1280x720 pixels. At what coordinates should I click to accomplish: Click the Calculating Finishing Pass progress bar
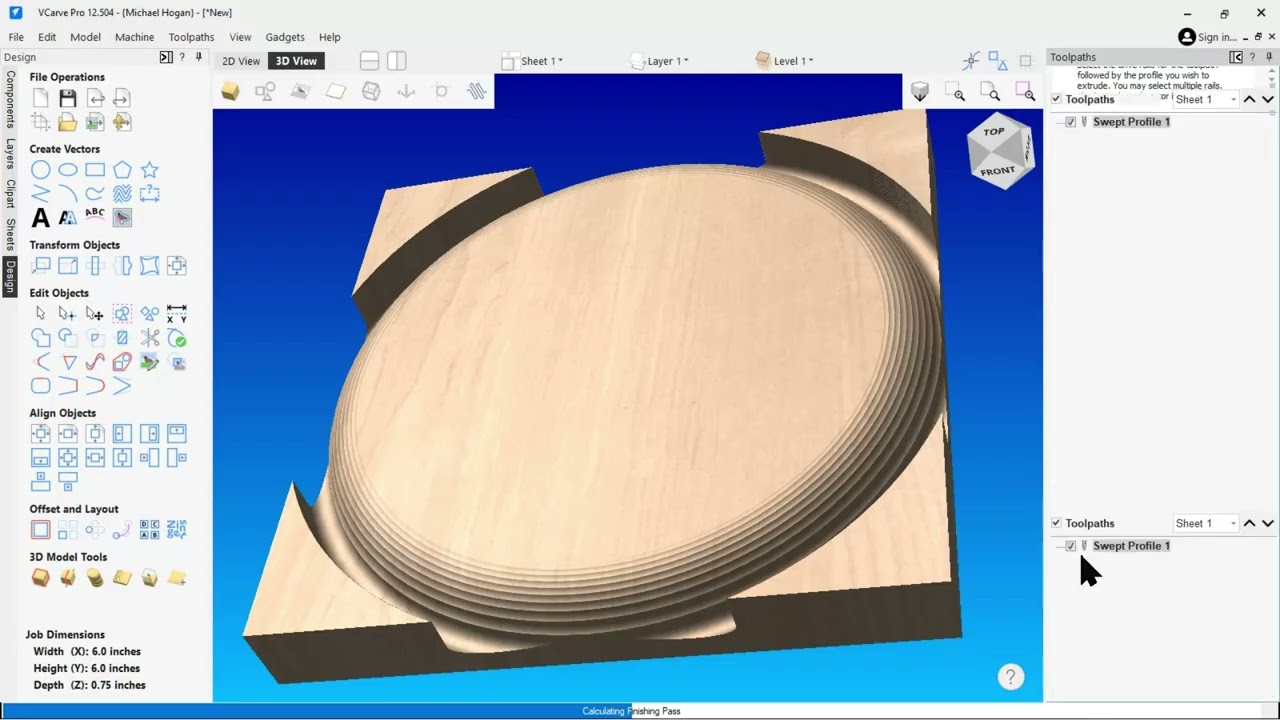pos(631,711)
